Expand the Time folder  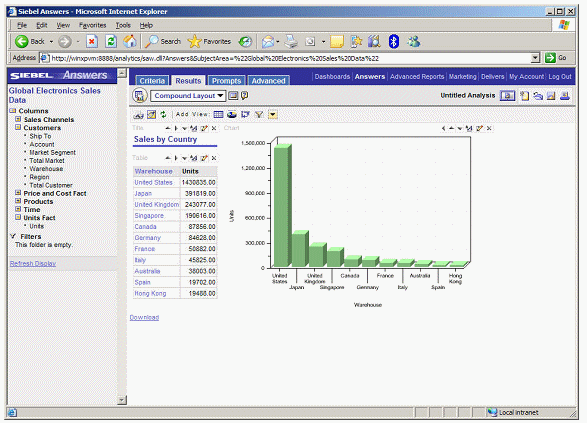click(x=18, y=209)
